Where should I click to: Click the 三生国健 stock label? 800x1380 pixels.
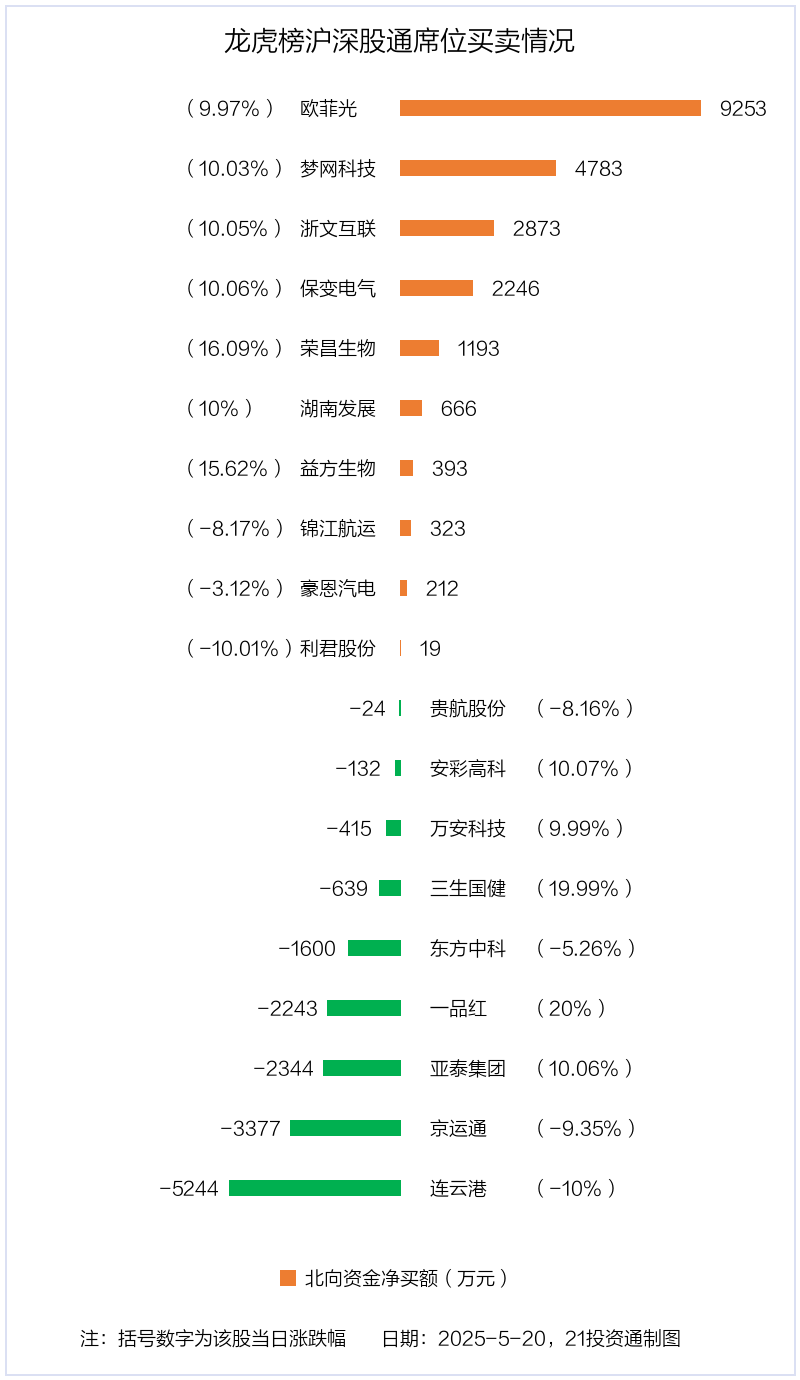coord(468,888)
